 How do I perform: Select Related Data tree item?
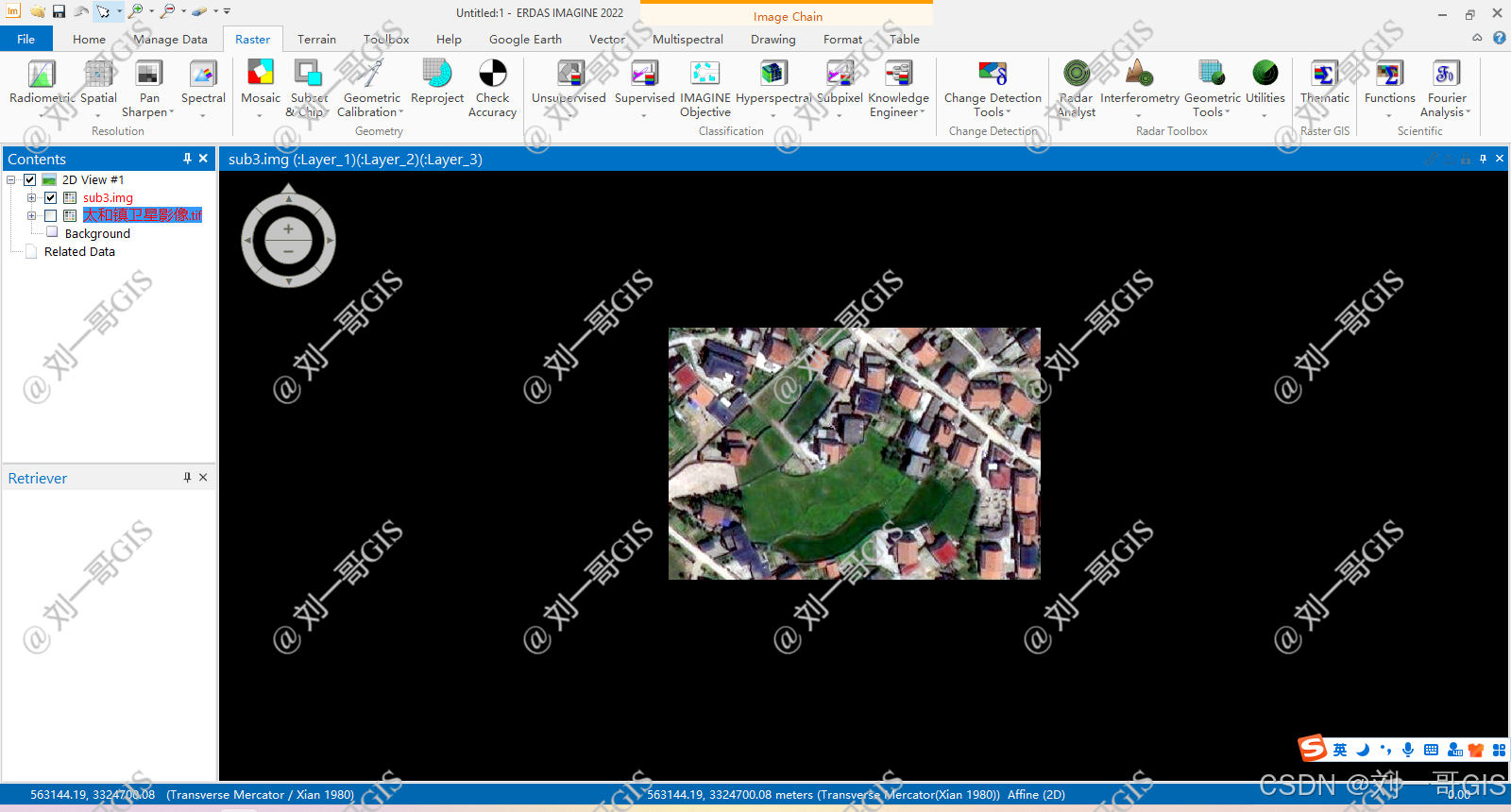[79, 251]
